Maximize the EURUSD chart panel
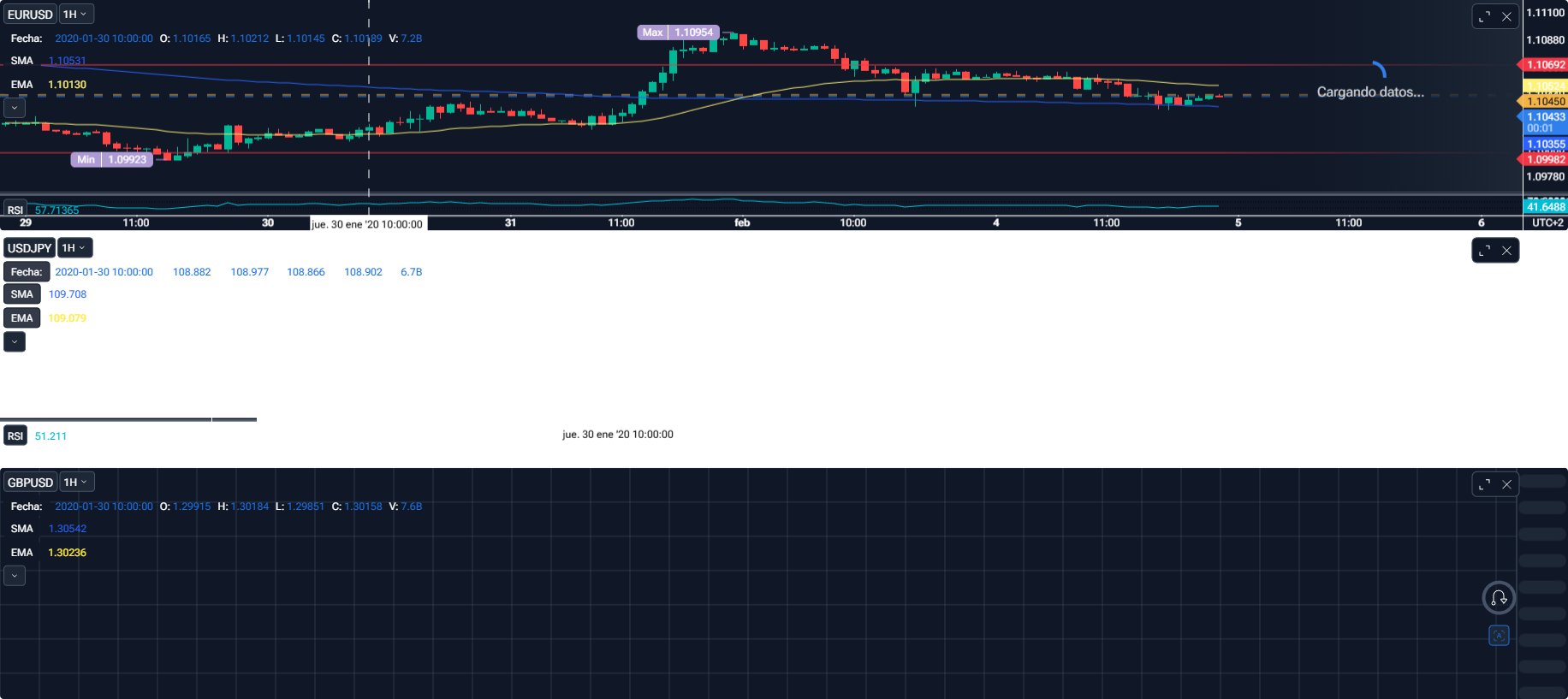 pyautogui.click(x=1484, y=16)
